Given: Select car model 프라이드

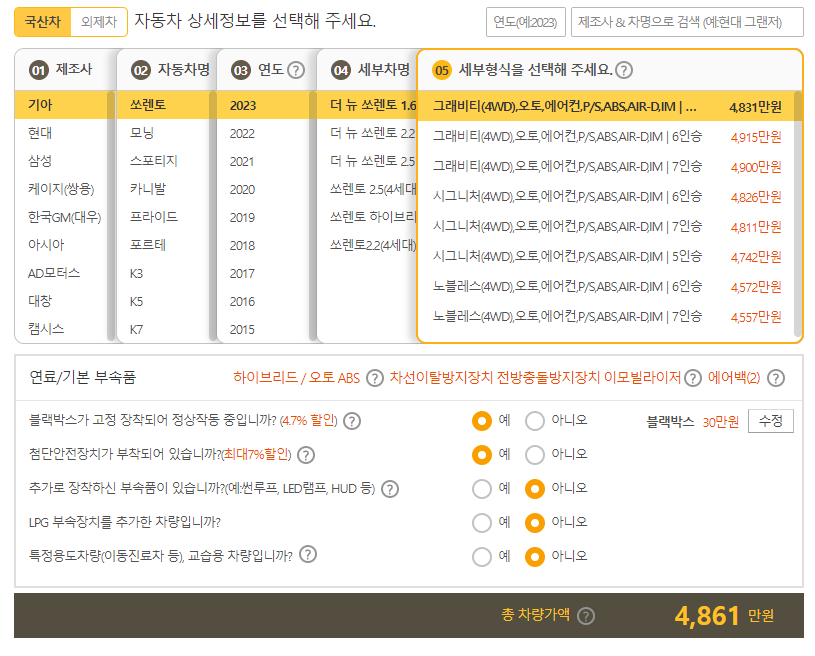Looking at the screenshot, I should coord(163,217).
